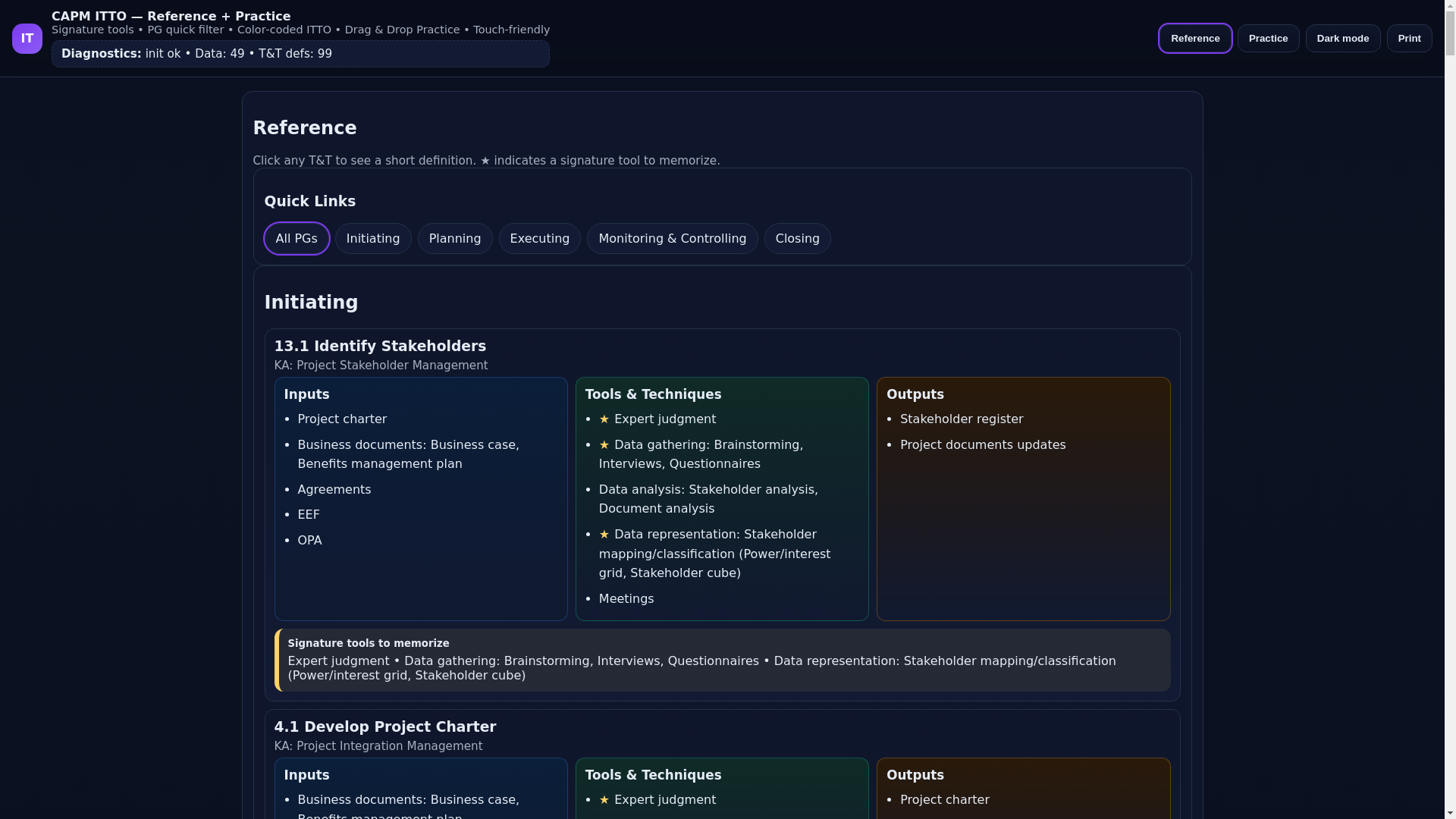This screenshot has width=1456, height=819.
Task: Click Data analysis: Stakeholder analysis item
Action: tap(708, 499)
